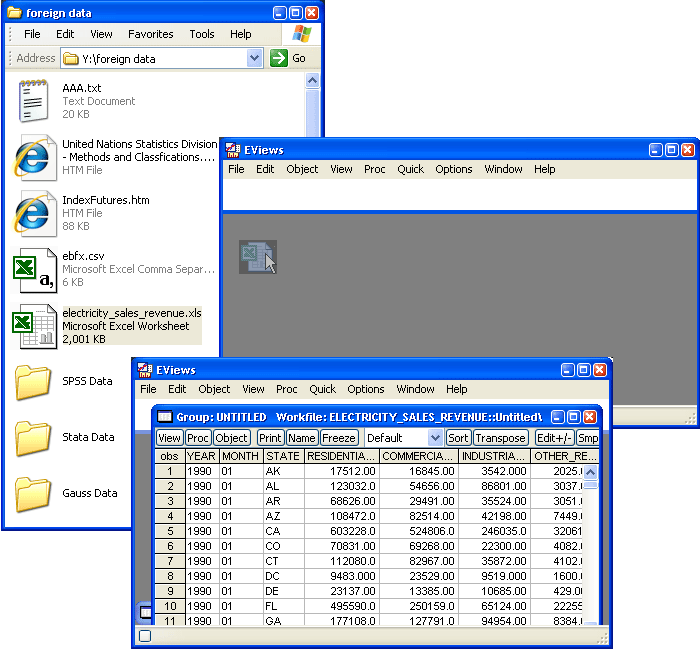Select the United Nations Statistics Division HTM file icon

[34, 157]
